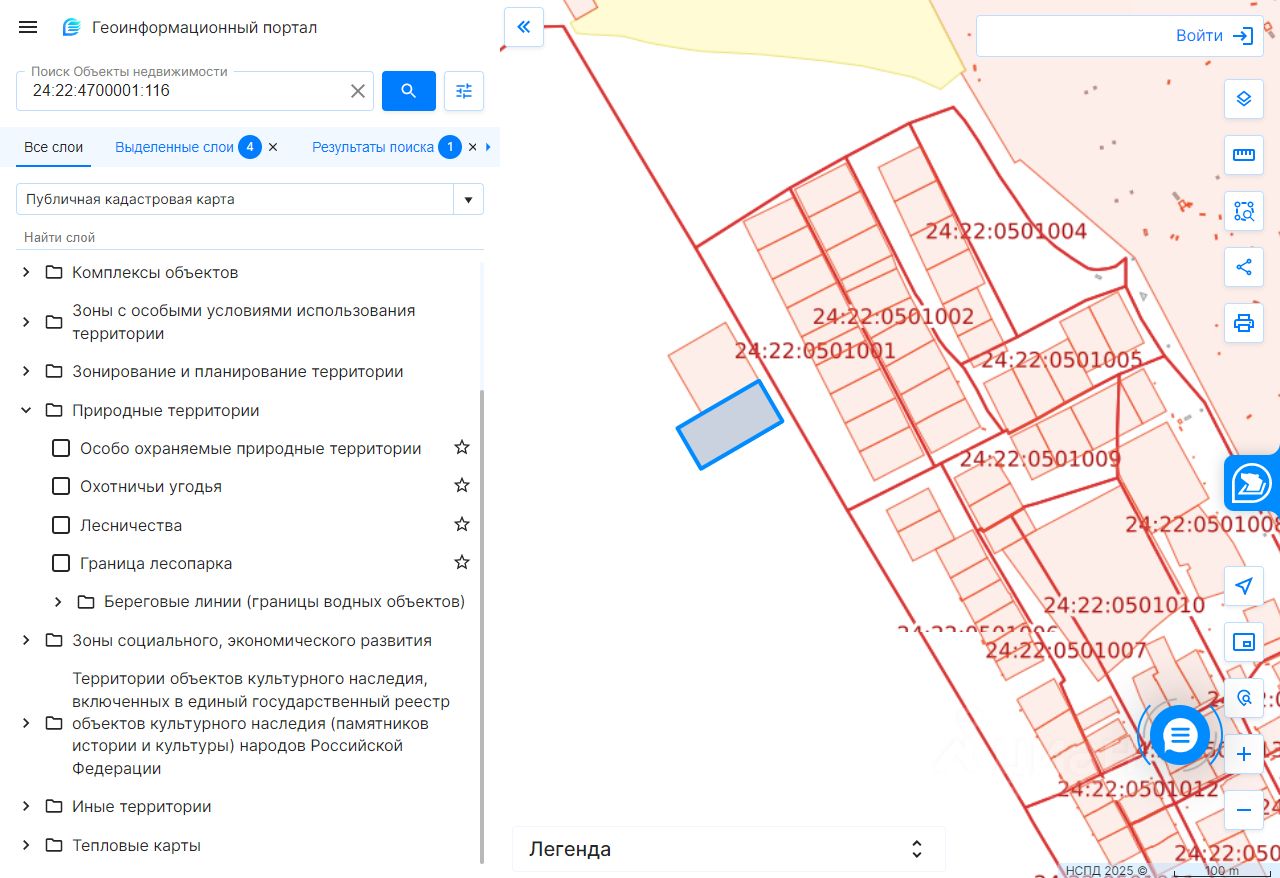
Task: Click map label 24:22:0501002
Action: [x=893, y=318]
